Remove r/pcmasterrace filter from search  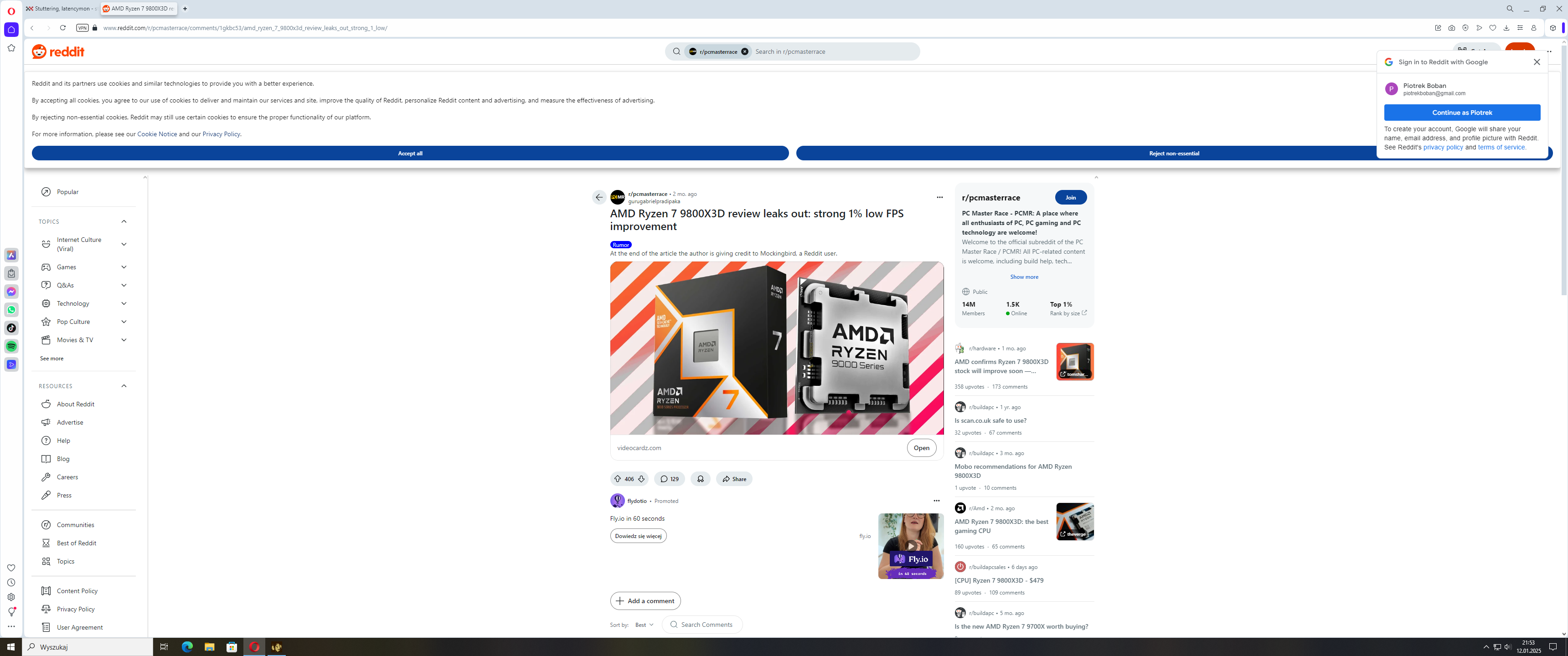click(744, 52)
